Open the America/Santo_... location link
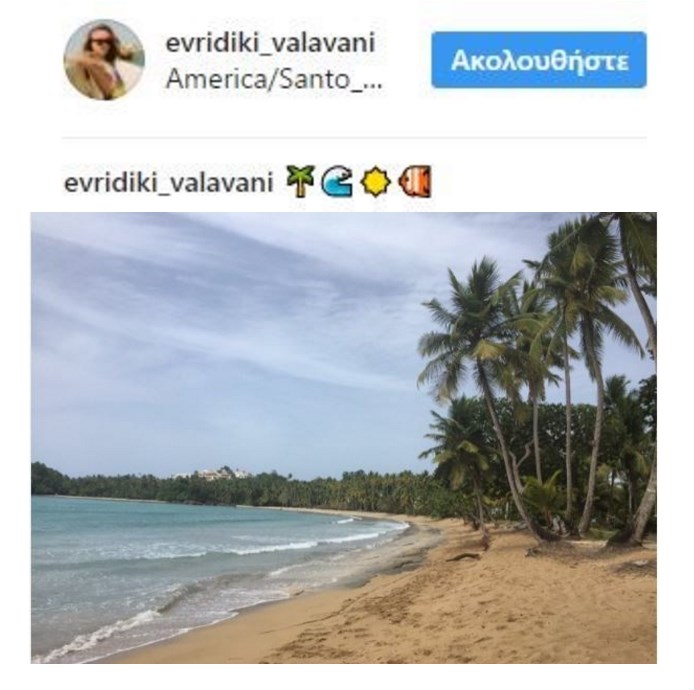The width and height of the screenshot is (694, 690). (x=274, y=79)
